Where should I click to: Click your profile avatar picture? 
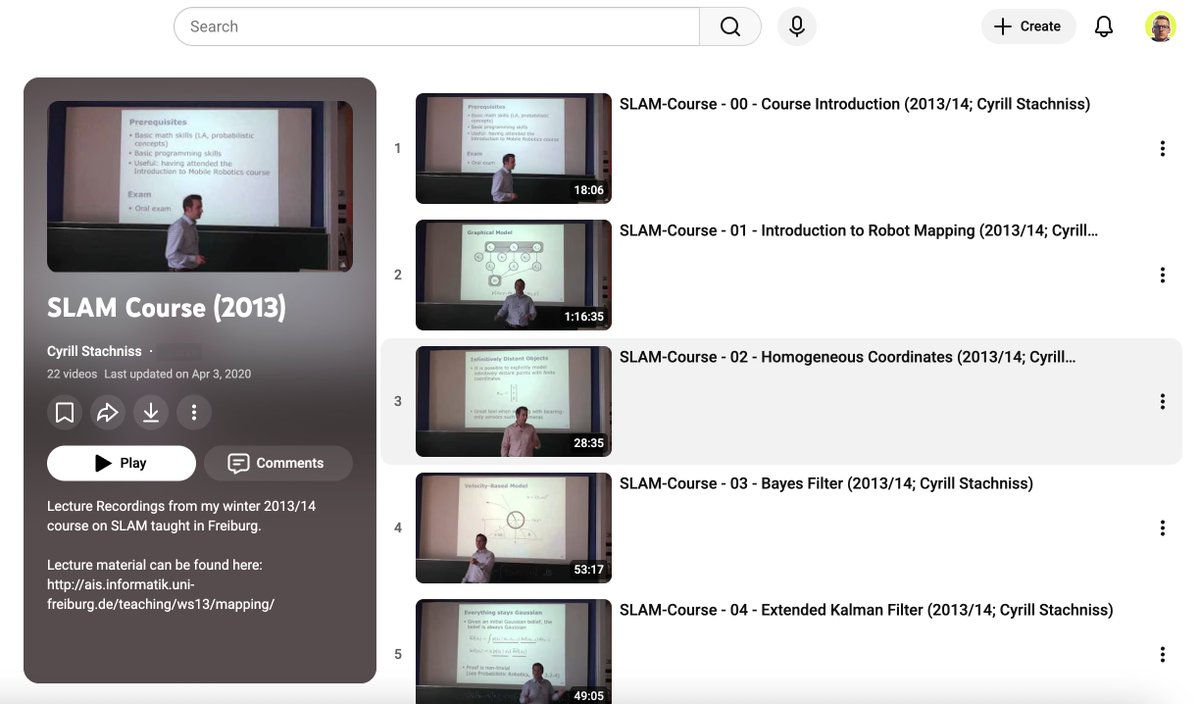tap(1160, 26)
